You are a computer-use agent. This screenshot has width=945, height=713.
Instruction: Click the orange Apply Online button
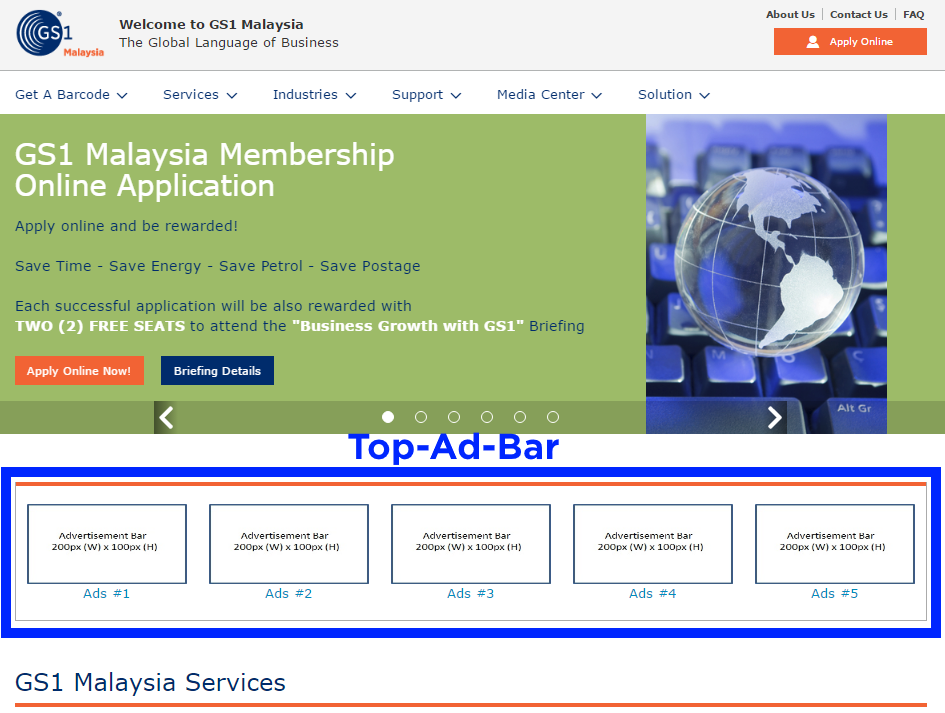[x=850, y=42]
